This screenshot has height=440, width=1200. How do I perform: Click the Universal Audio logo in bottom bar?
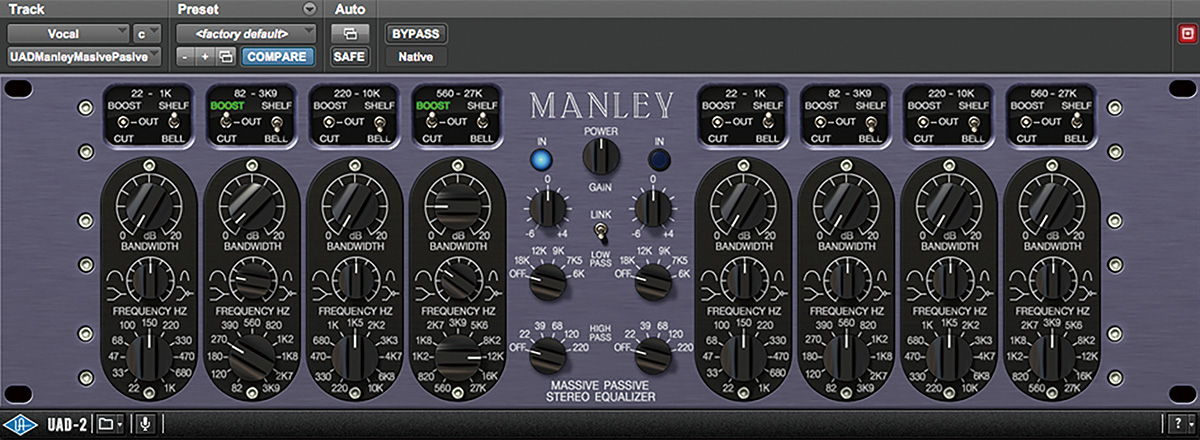point(18,425)
